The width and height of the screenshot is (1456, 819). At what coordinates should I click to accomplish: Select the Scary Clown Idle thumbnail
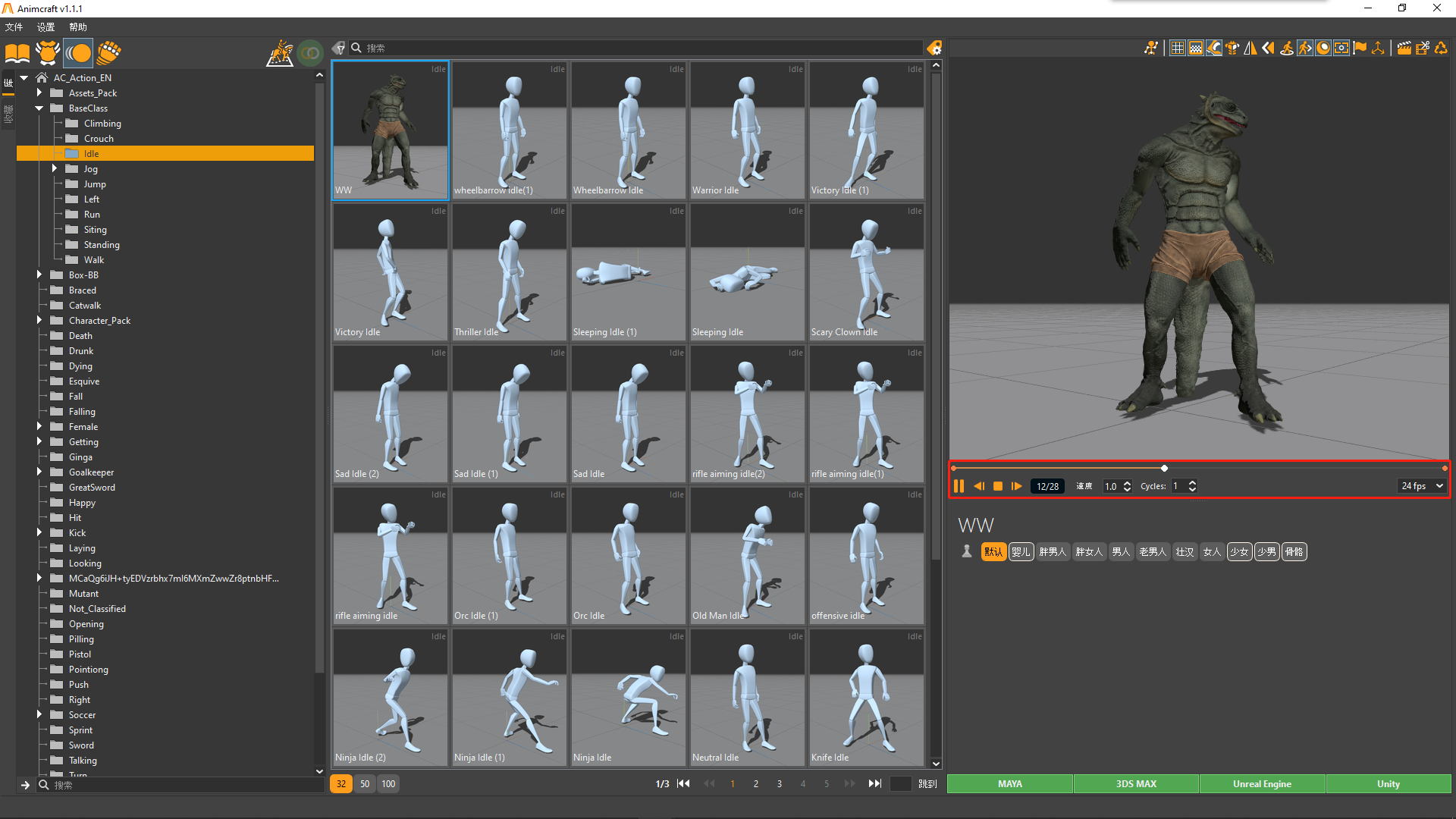866,271
